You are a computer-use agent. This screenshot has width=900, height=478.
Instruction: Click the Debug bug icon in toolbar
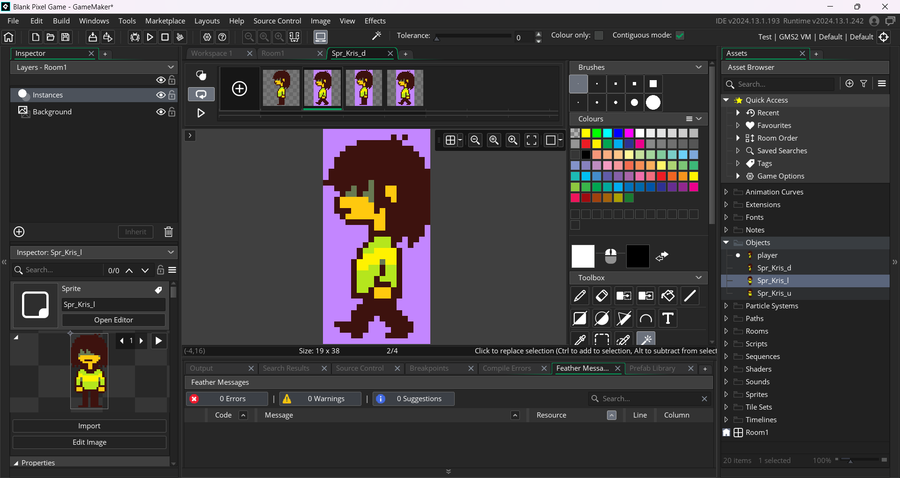click(135, 37)
